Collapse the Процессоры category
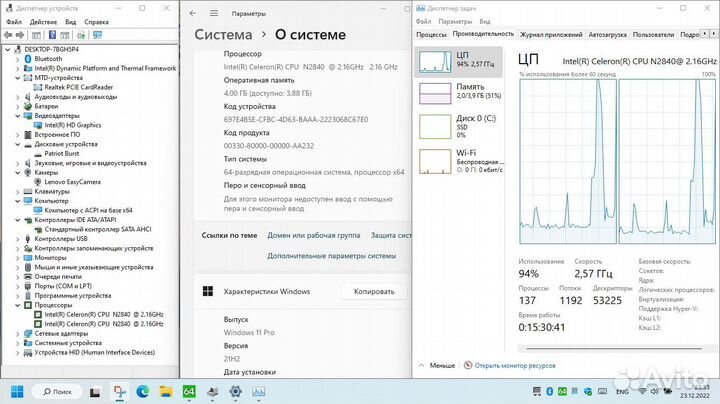 coord(17,305)
